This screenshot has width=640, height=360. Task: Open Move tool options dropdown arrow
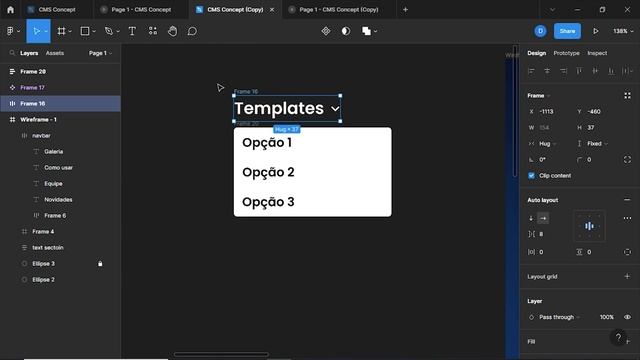point(46,31)
